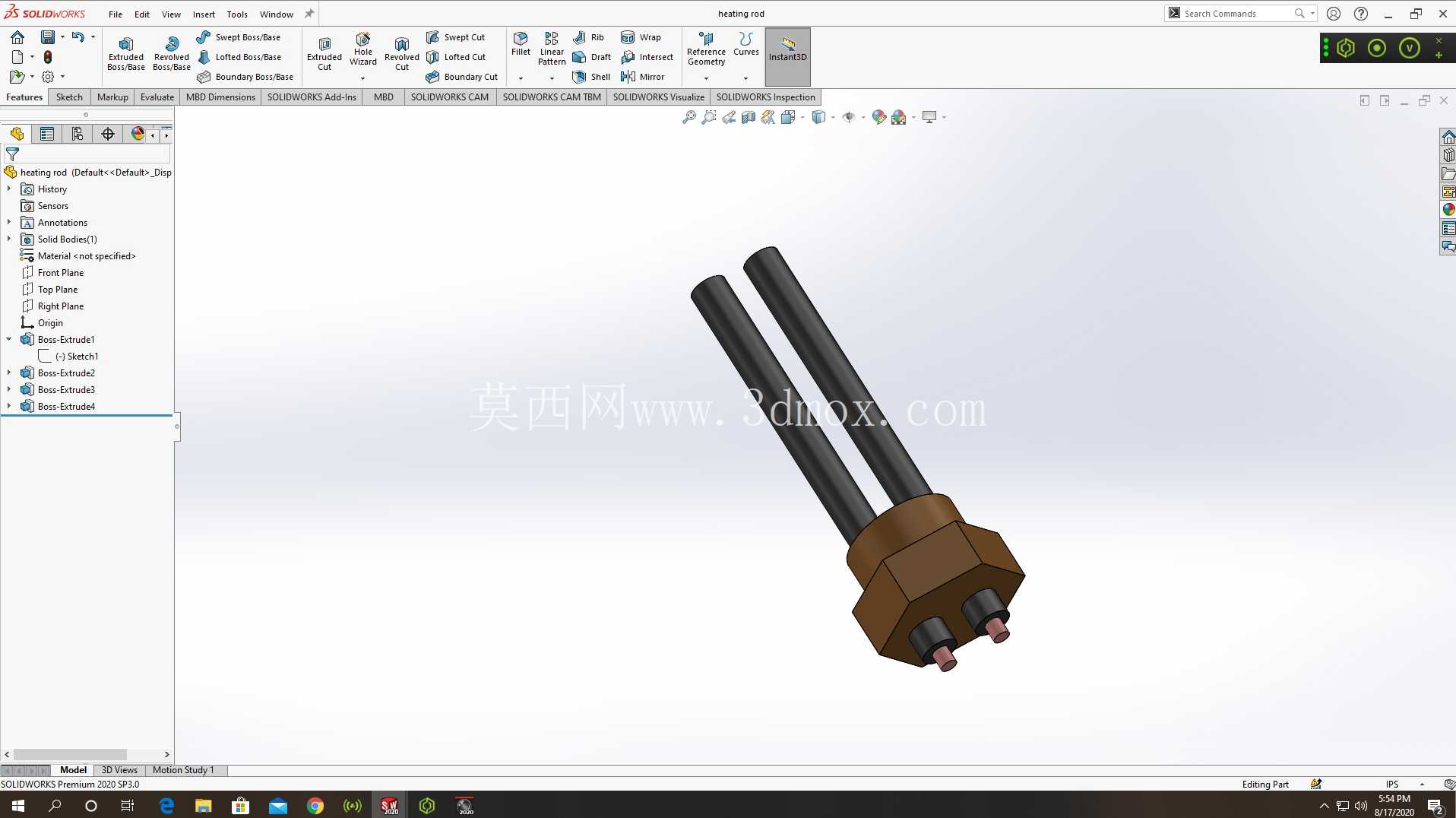This screenshot has height=818, width=1456.
Task: Click the Wrap tool
Action: click(x=641, y=37)
